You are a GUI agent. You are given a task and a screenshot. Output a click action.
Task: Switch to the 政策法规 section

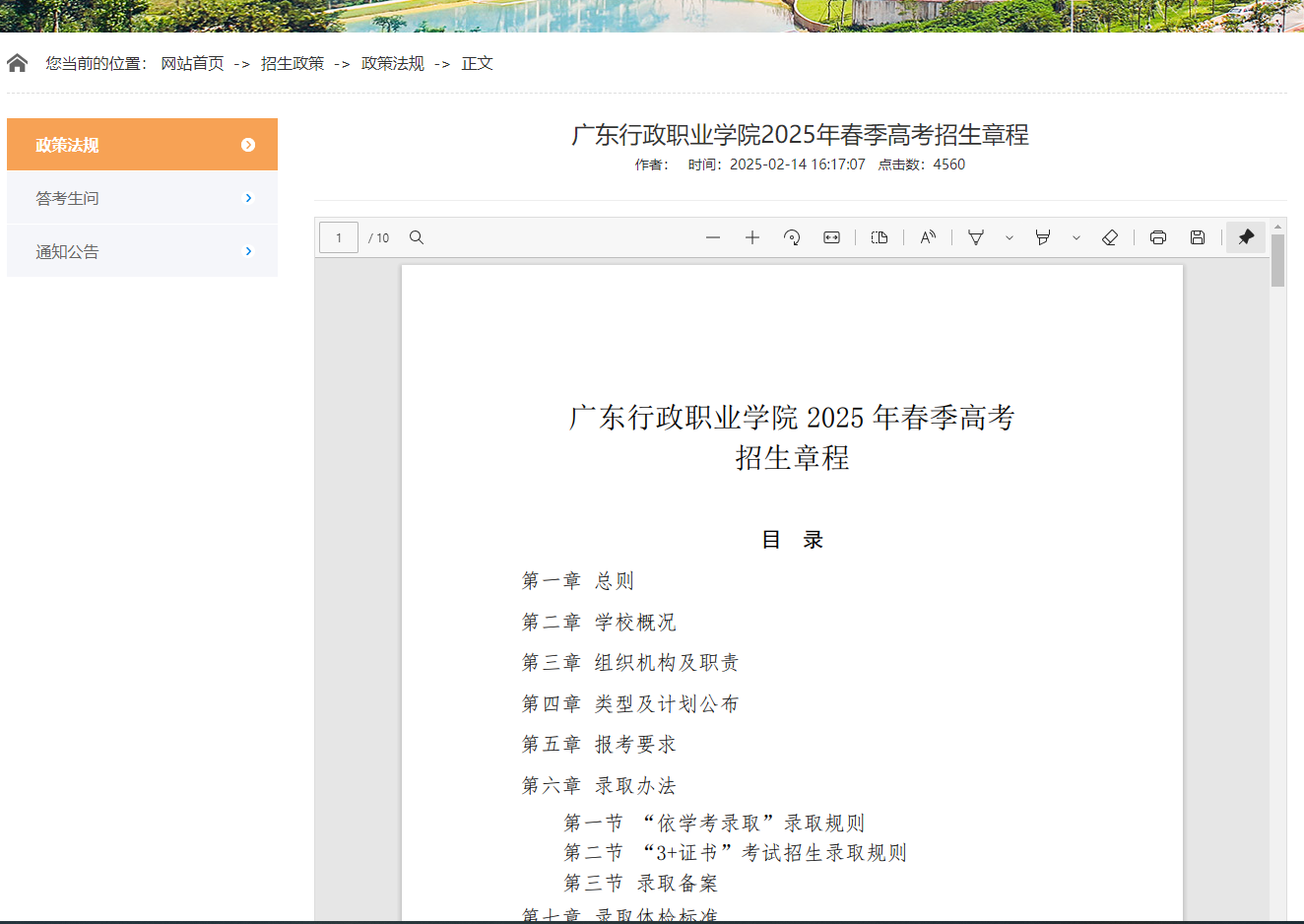(142, 144)
